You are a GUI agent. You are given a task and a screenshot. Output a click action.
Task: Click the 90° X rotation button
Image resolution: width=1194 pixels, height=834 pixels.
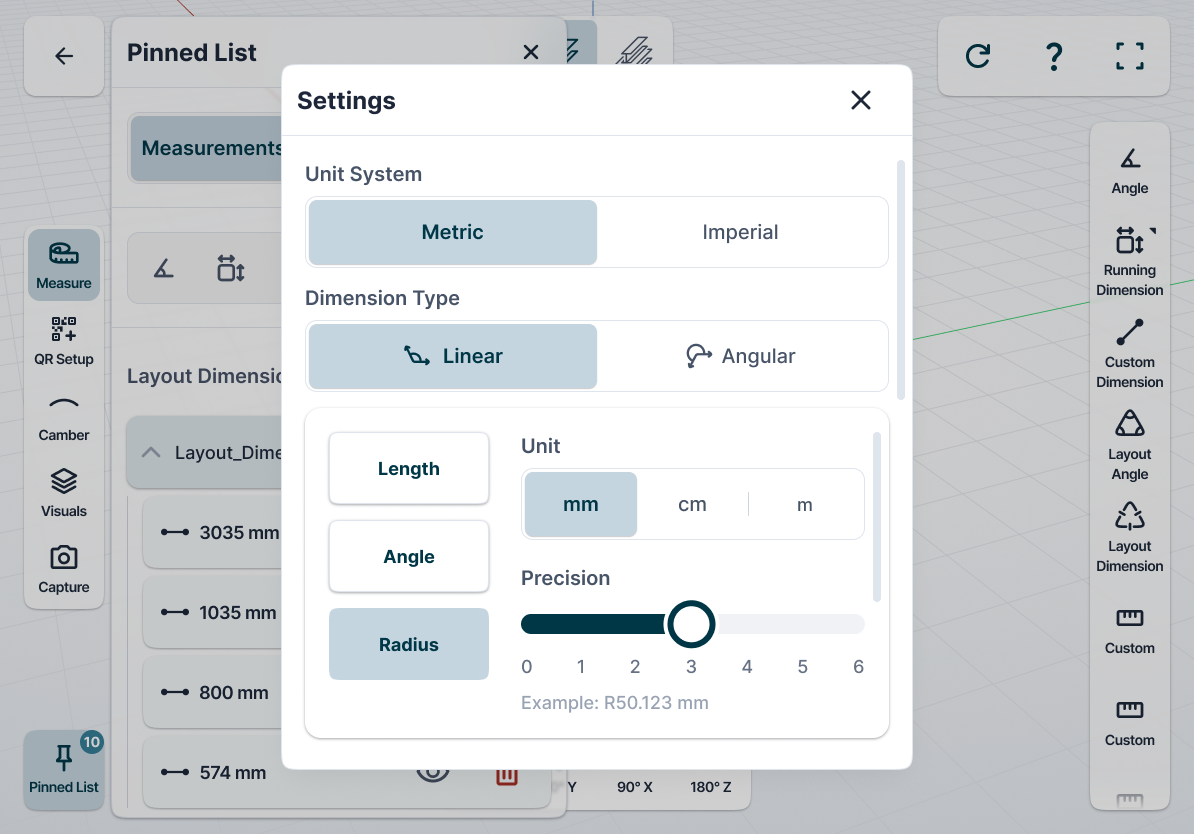pos(634,787)
